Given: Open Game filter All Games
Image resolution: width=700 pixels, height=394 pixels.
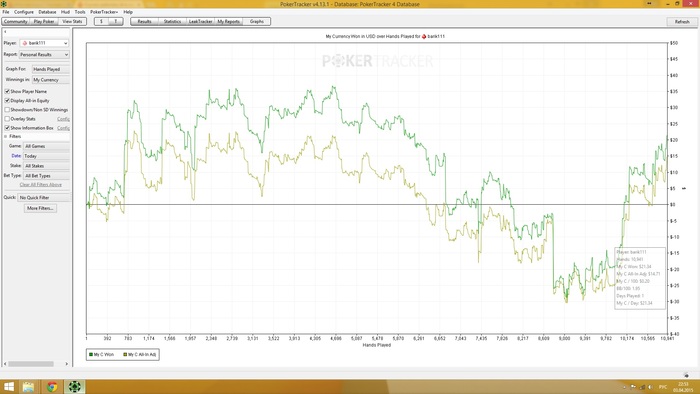Looking at the screenshot, I should click(x=46, y=146).
